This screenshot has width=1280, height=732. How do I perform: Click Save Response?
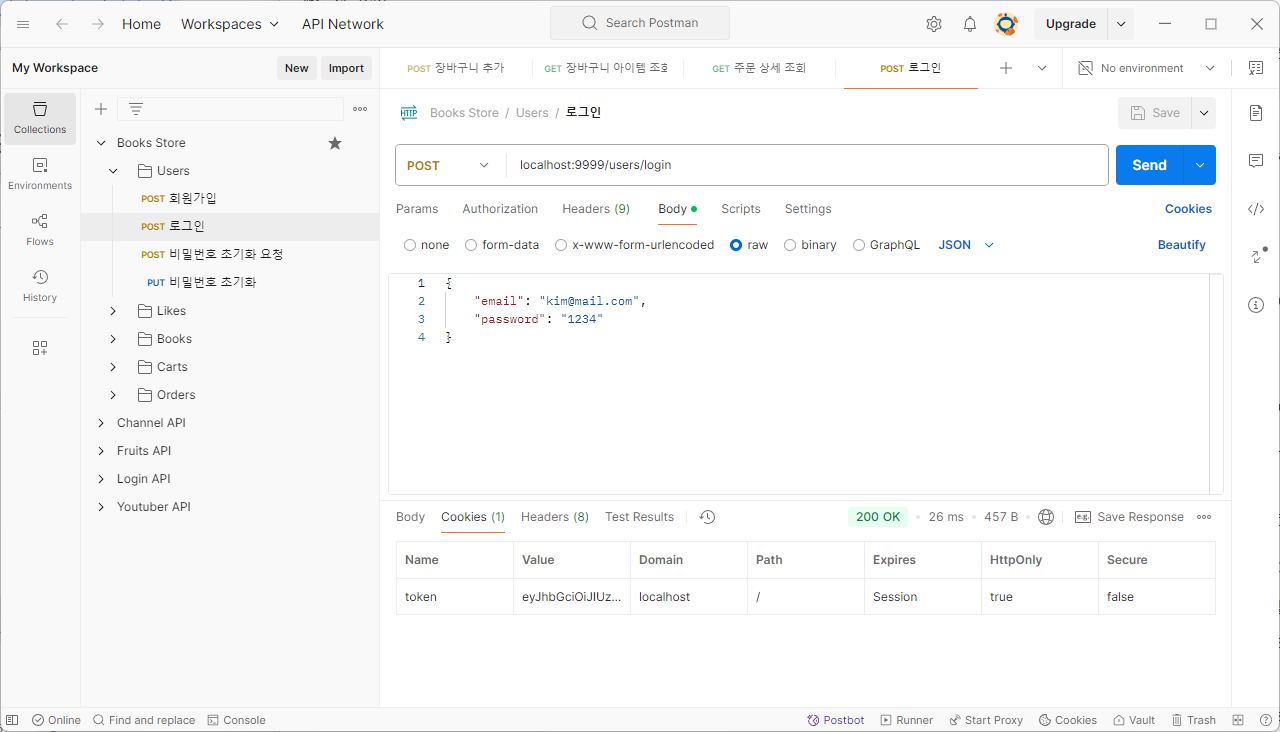(1129, 517)
